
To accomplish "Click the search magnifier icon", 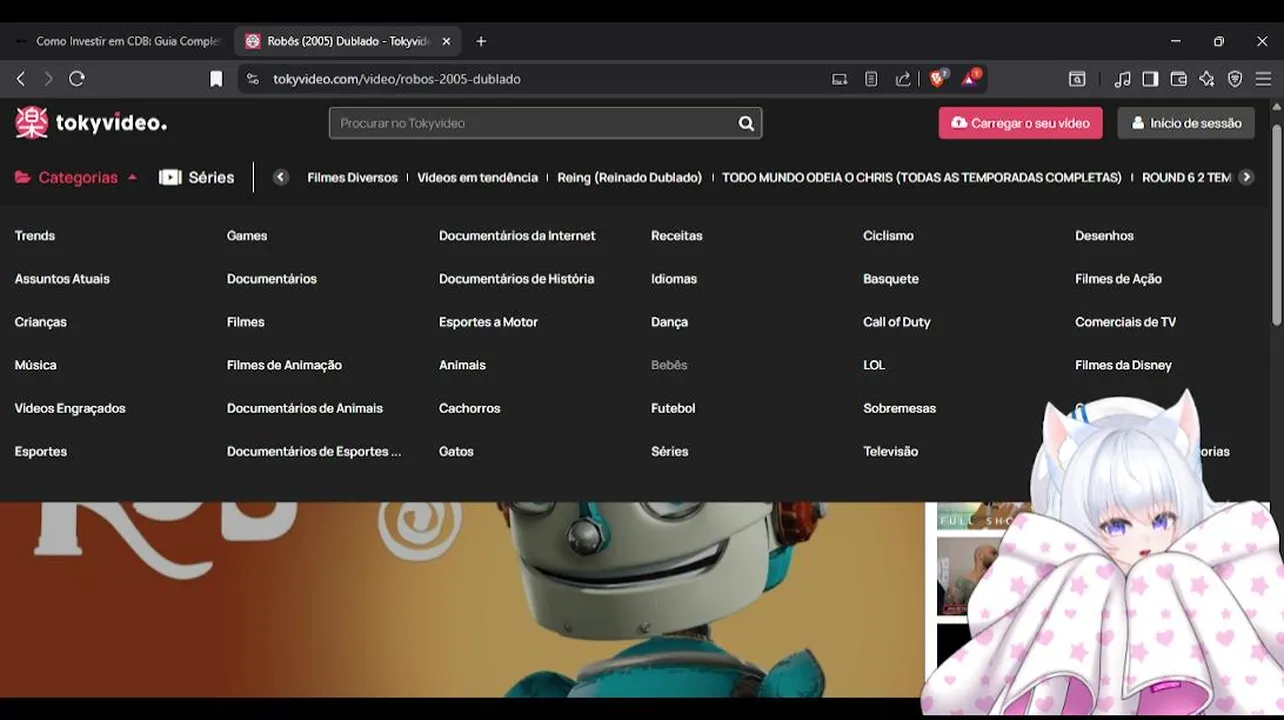I will tap(746, 123).
